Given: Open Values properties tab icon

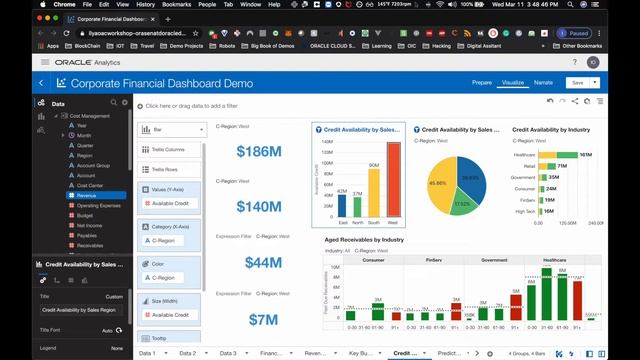Looking at the screenshot, I should 71,280.
